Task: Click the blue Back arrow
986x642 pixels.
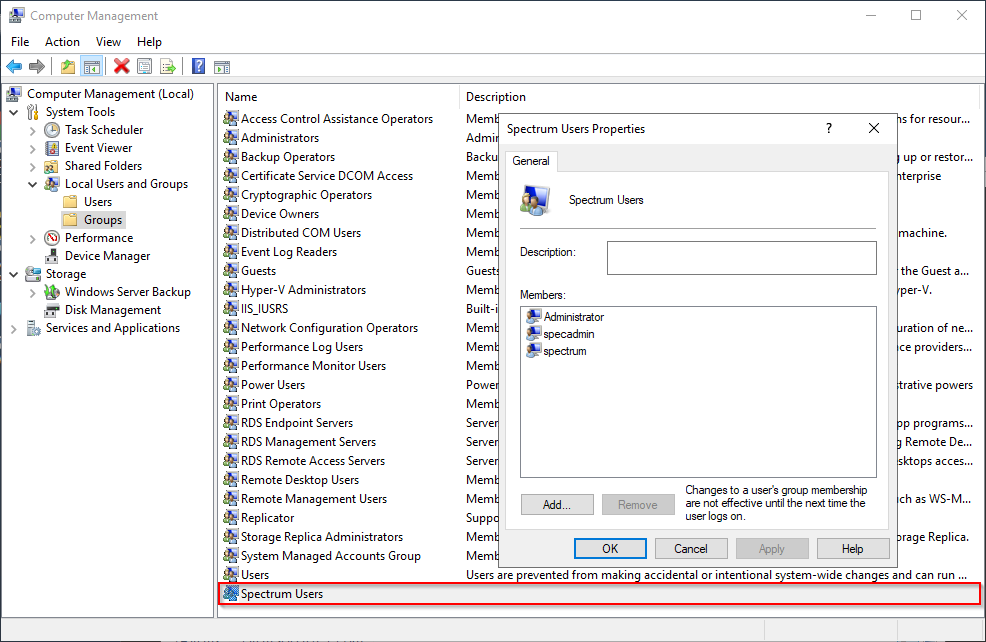Action: click(14, 67)
